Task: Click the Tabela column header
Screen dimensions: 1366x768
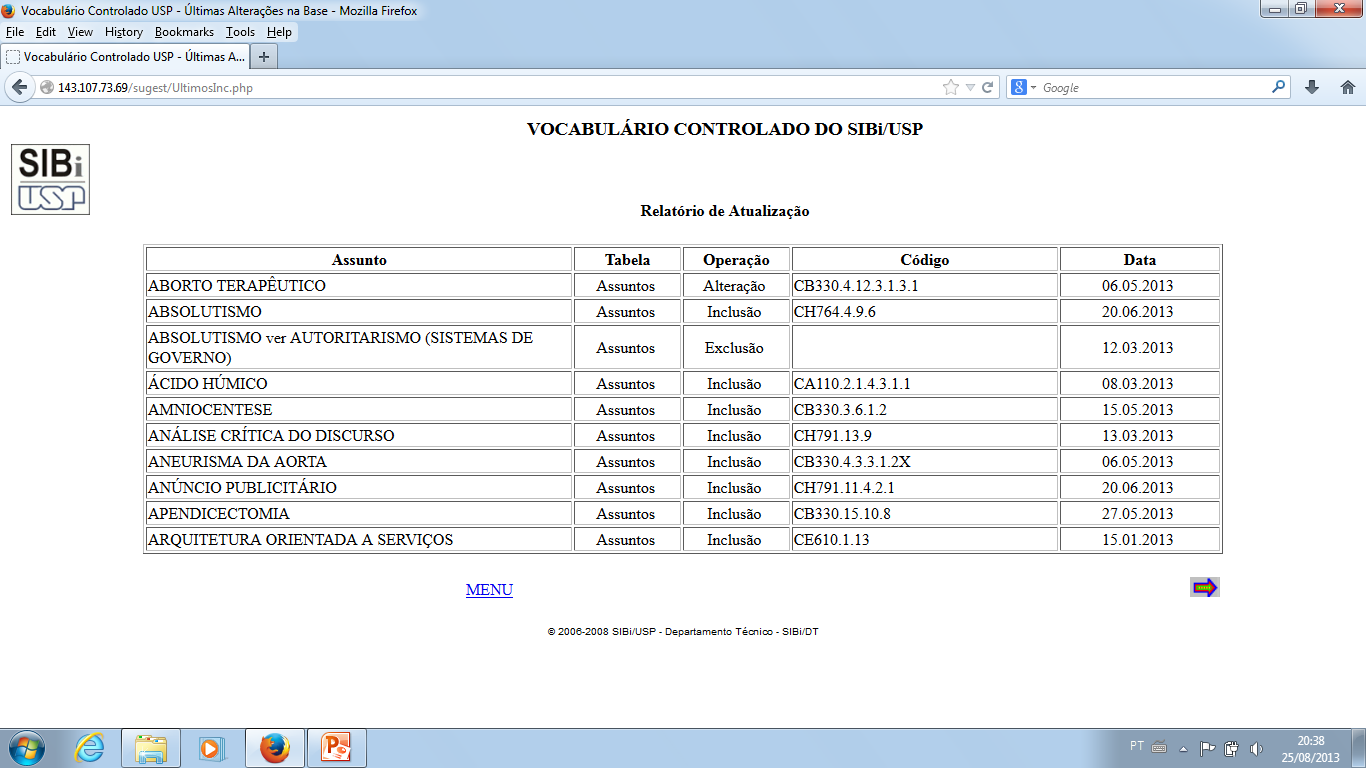Action: coord(627,260)
